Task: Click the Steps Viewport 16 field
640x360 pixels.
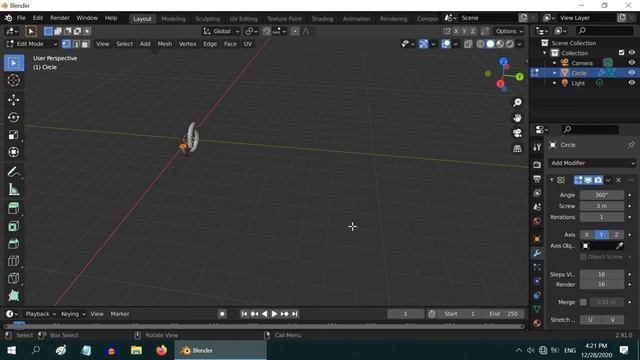Action: [602, 274]
